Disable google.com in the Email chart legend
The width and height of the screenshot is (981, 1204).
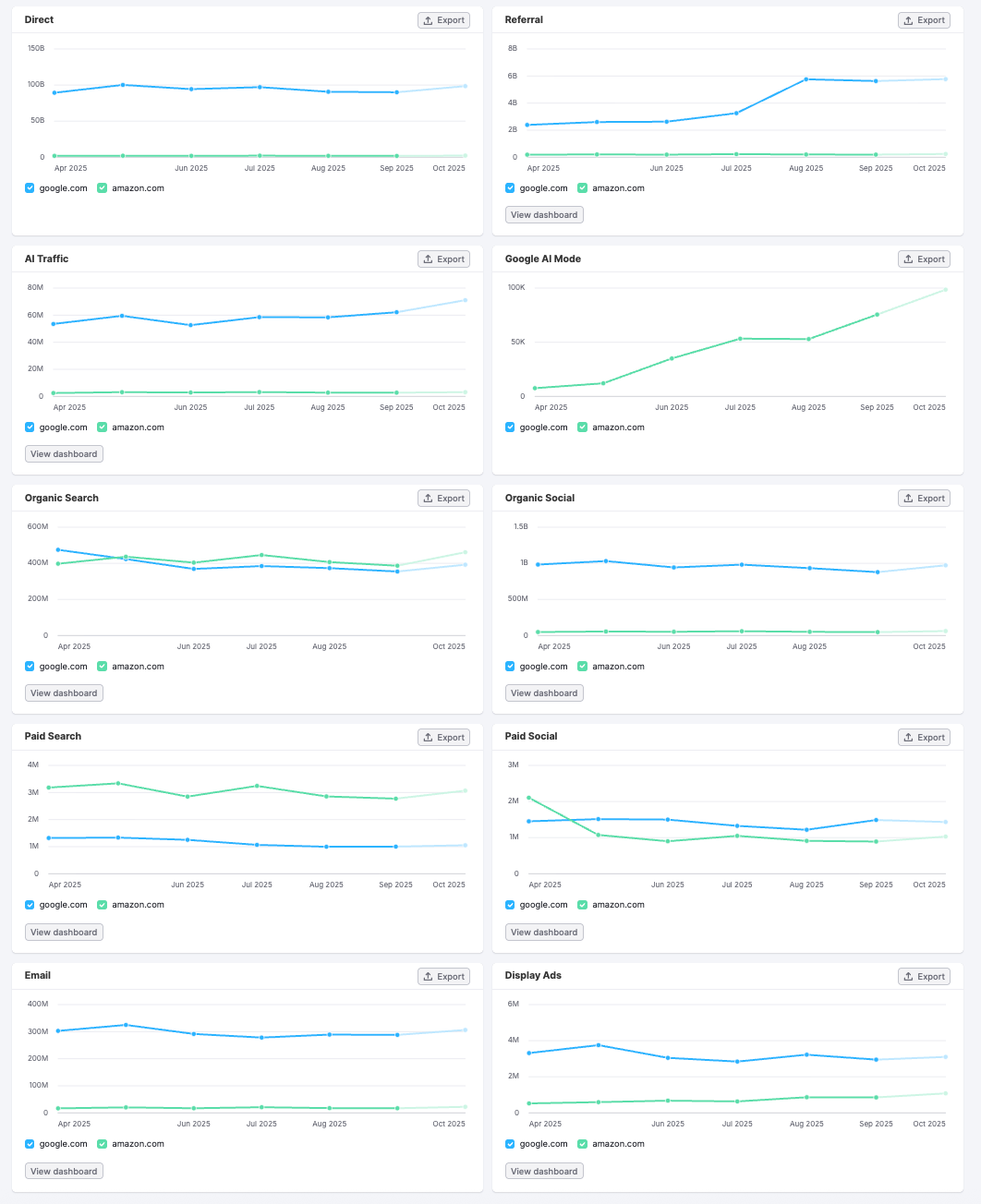30,1143
